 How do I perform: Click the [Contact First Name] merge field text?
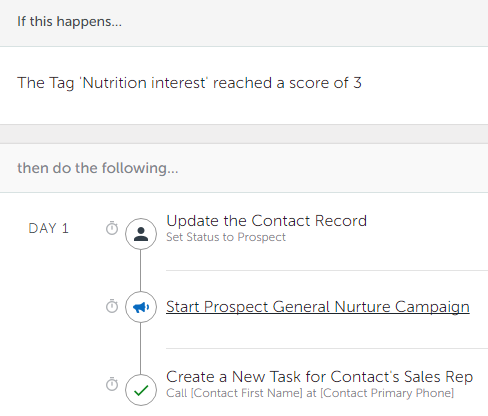247,393
